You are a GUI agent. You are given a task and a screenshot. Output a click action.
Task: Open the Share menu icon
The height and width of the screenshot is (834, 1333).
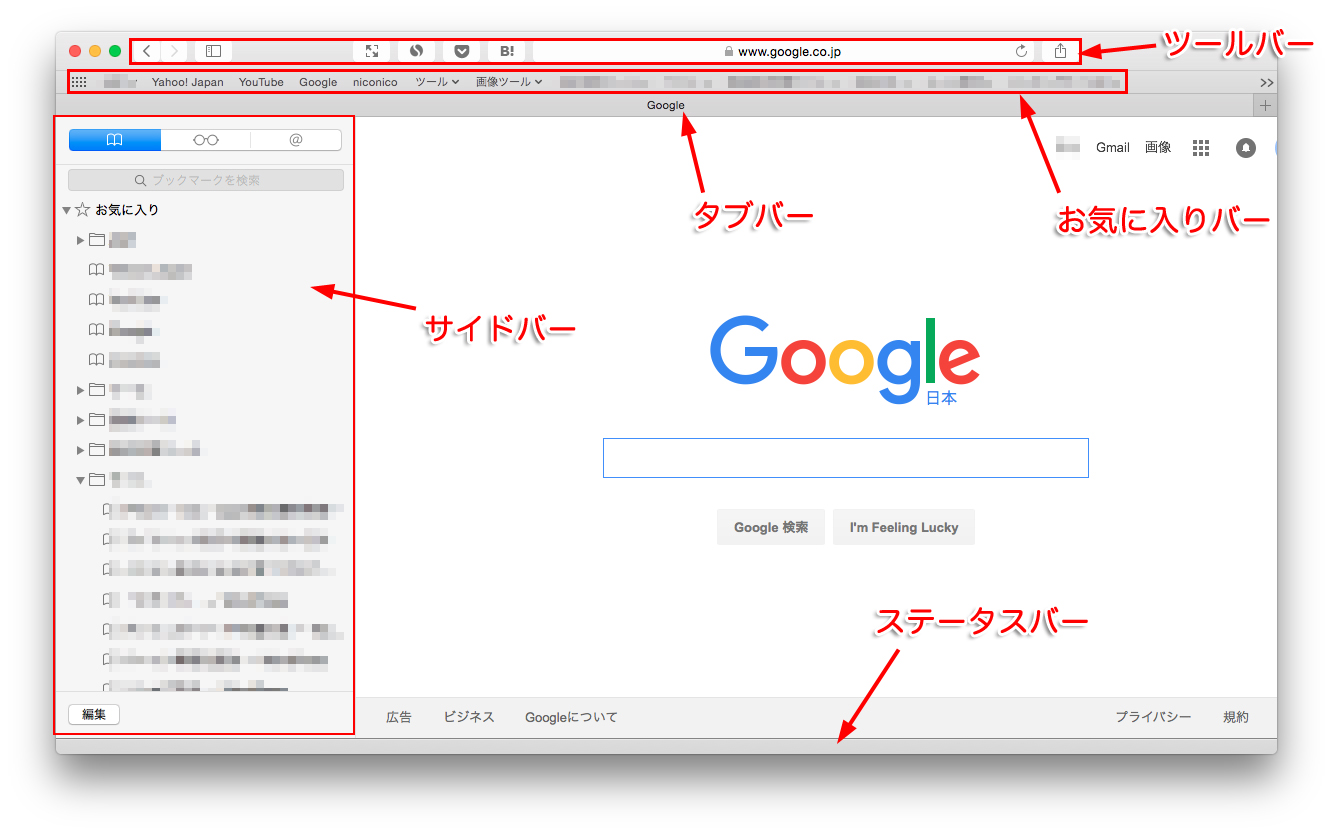point(1060,51)
